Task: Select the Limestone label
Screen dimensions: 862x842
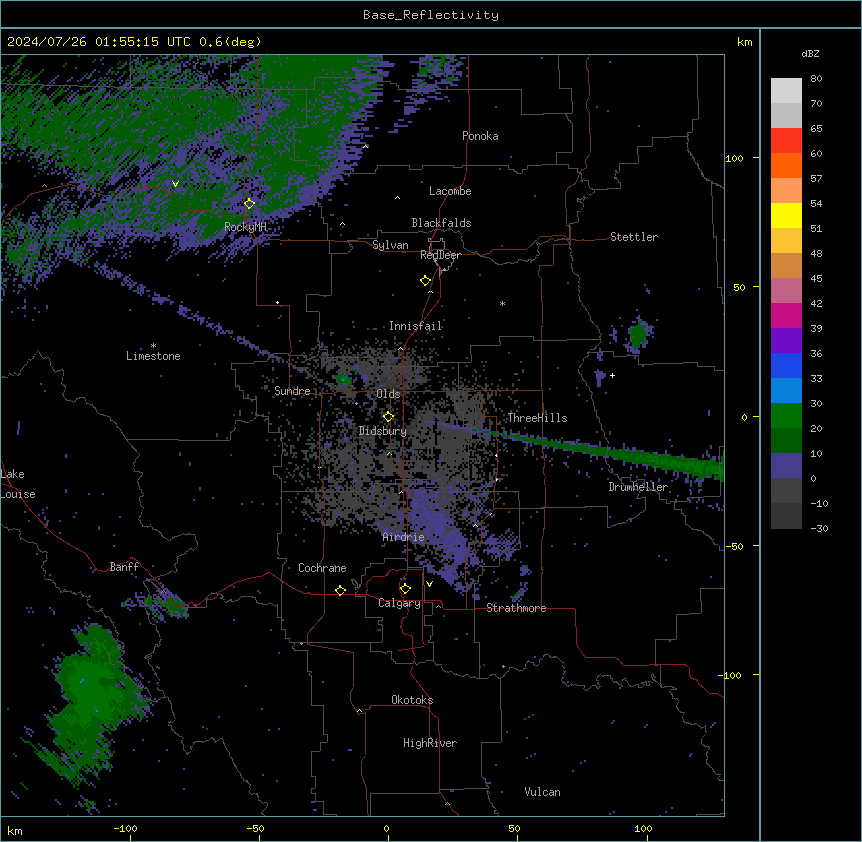Action: [x=153, y=356]
